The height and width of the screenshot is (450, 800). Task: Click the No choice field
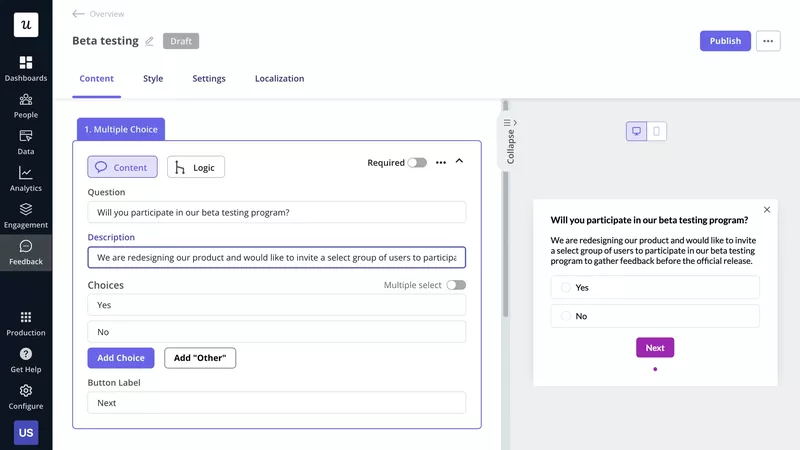coord(277,332)
